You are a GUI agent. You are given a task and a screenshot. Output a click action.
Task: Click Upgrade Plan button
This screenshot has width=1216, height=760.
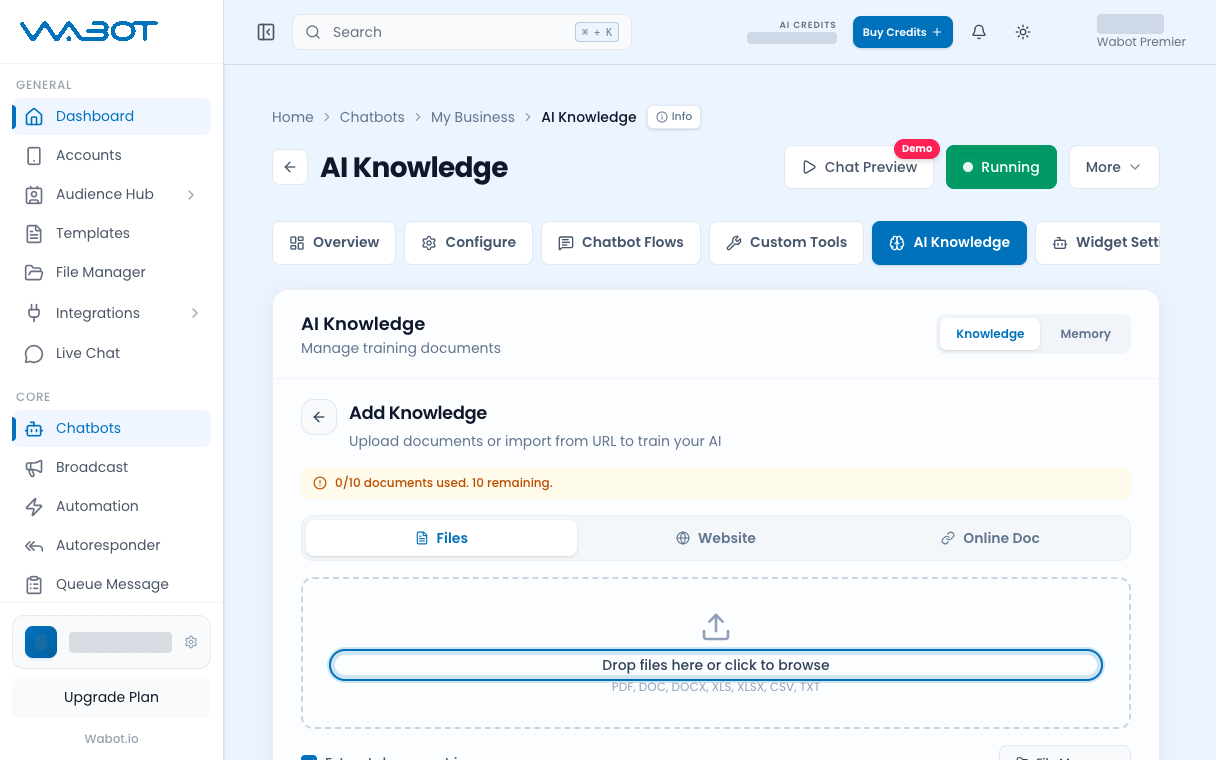111,697
